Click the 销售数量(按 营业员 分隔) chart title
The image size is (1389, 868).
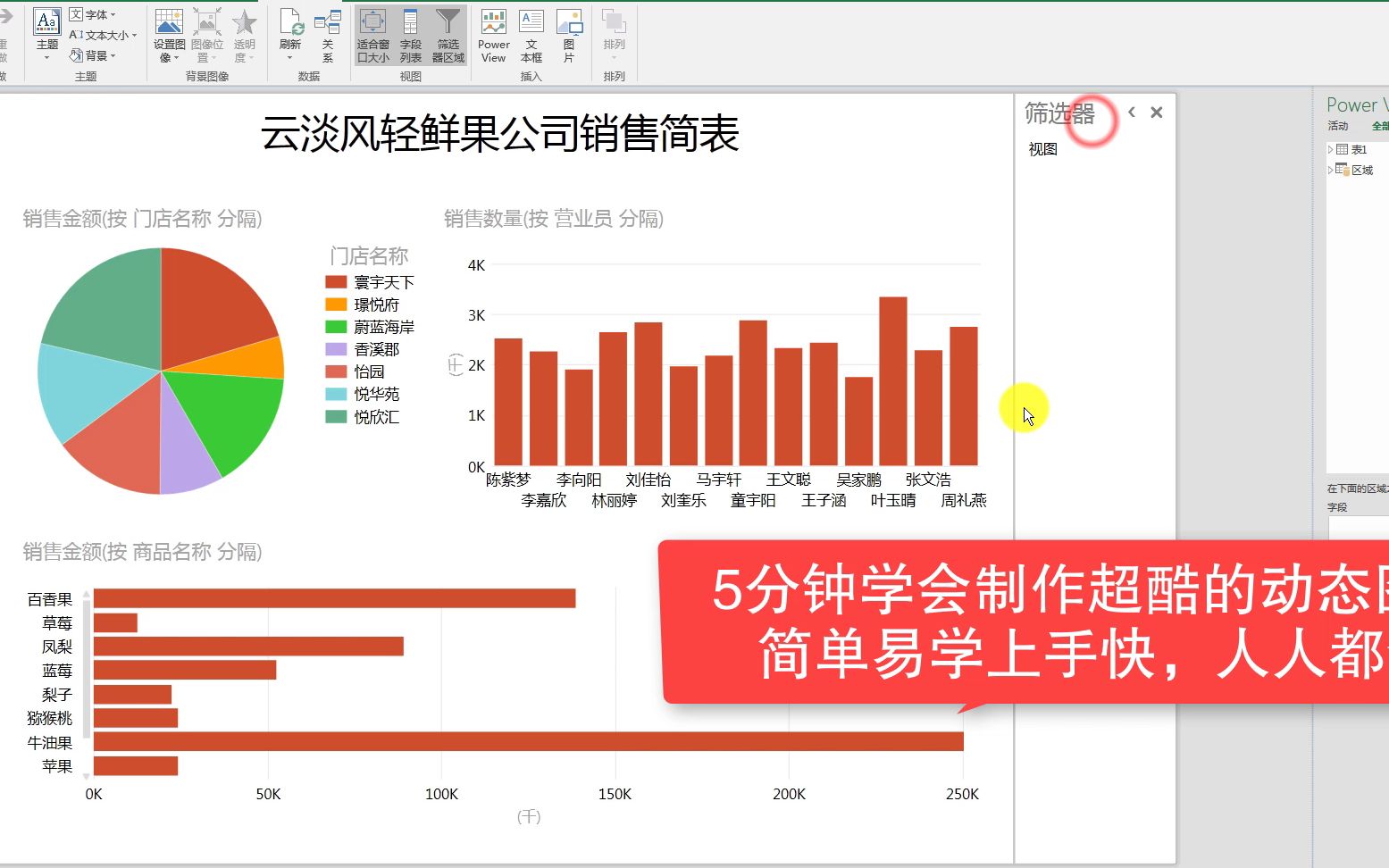[x=554, y=219]
